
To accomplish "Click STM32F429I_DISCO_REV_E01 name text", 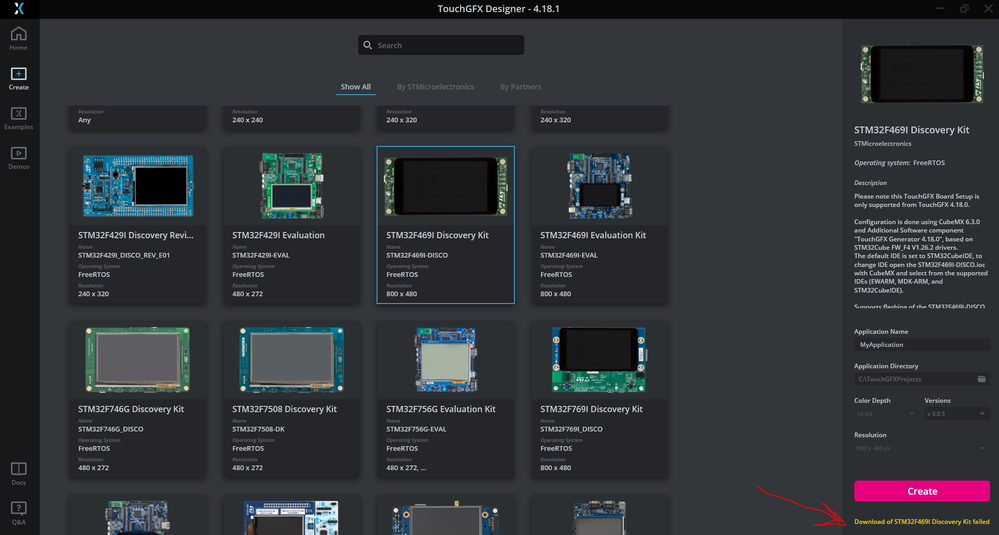I will 124,255.
